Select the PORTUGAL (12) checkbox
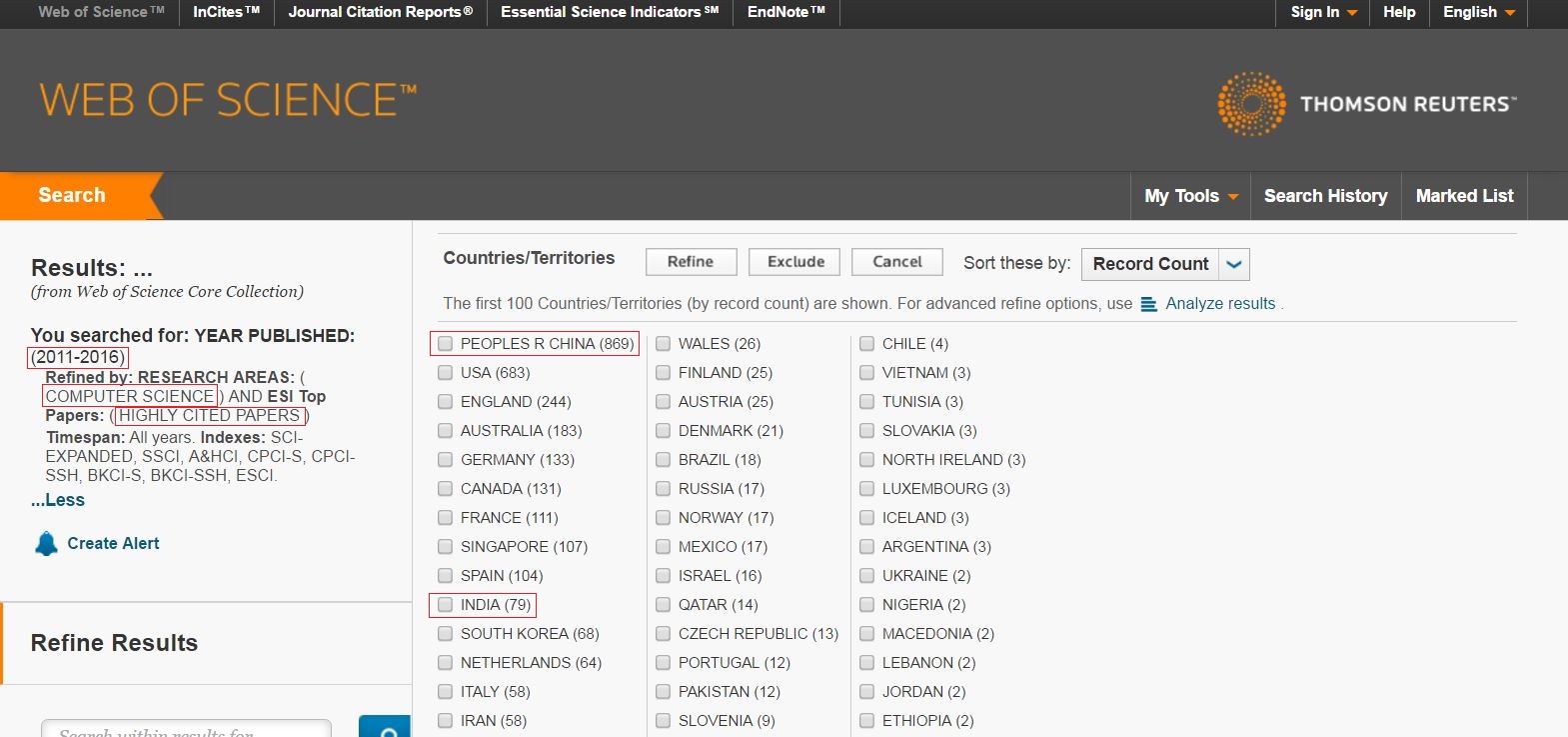Viewport: 1568px width, 737px height. pyautogui.click(x=664, y=663)
